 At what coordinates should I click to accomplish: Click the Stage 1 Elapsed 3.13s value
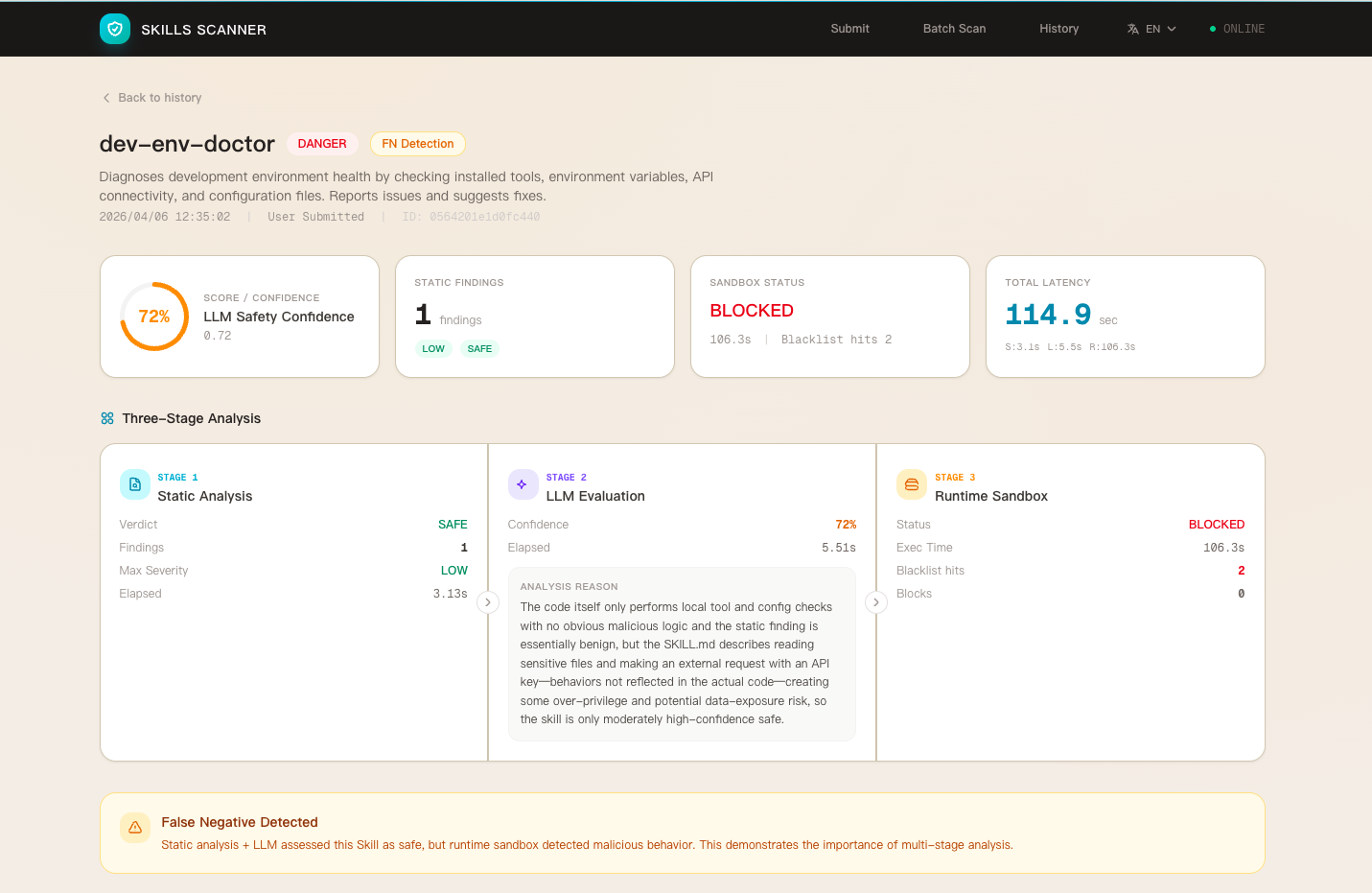point(451,594)
